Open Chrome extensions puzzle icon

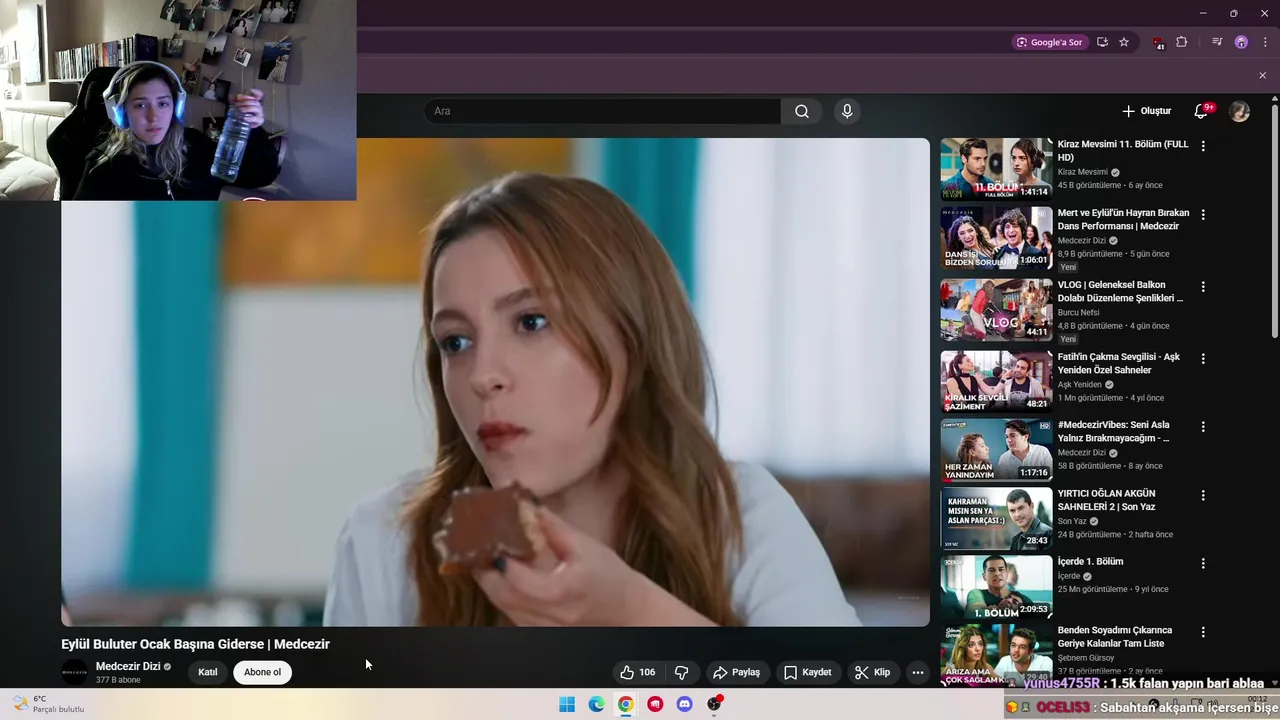click(x=1181, y=42)
